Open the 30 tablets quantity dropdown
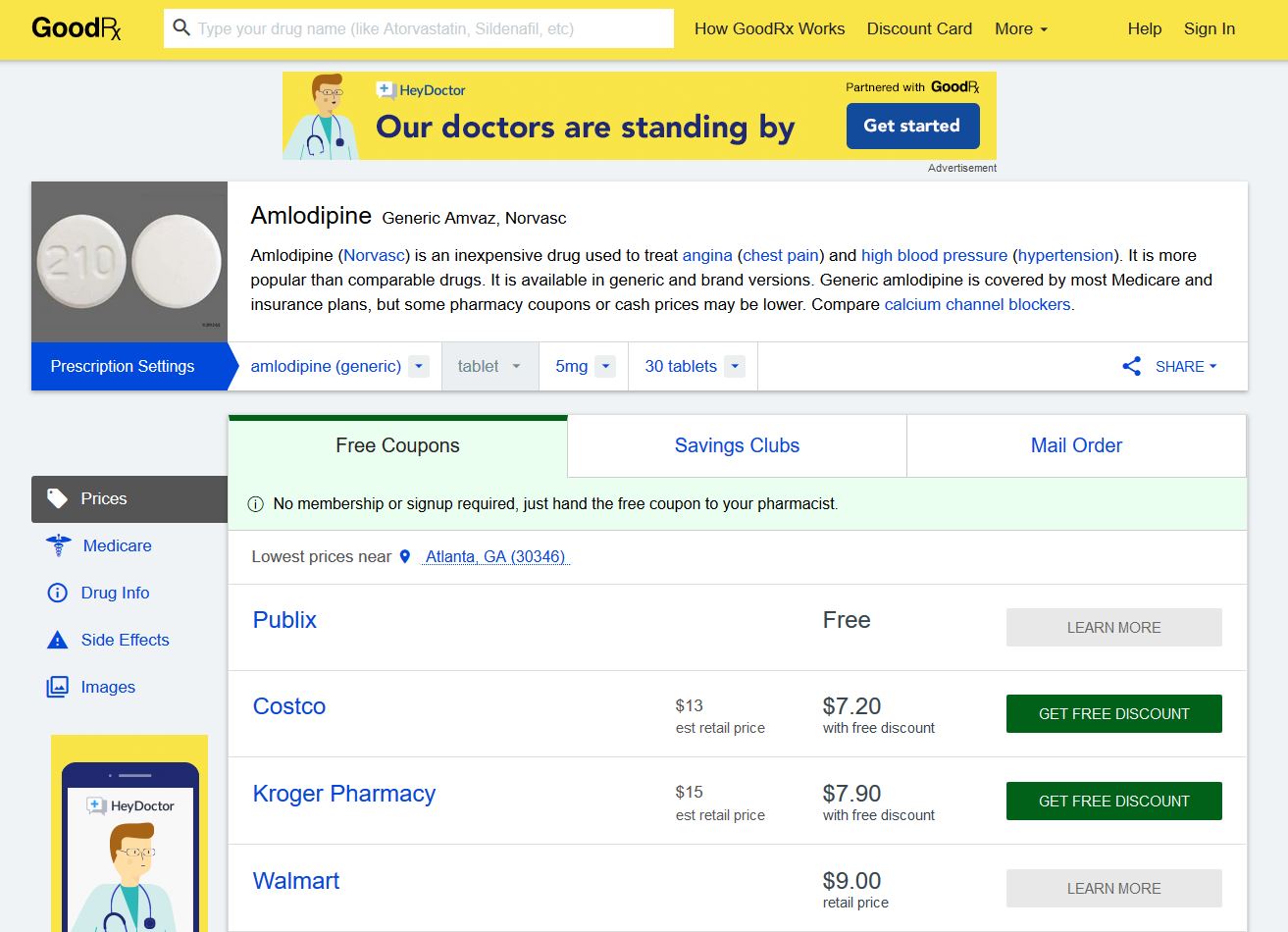Screen dimensions: 1288x932 click(x=694, y=366)
